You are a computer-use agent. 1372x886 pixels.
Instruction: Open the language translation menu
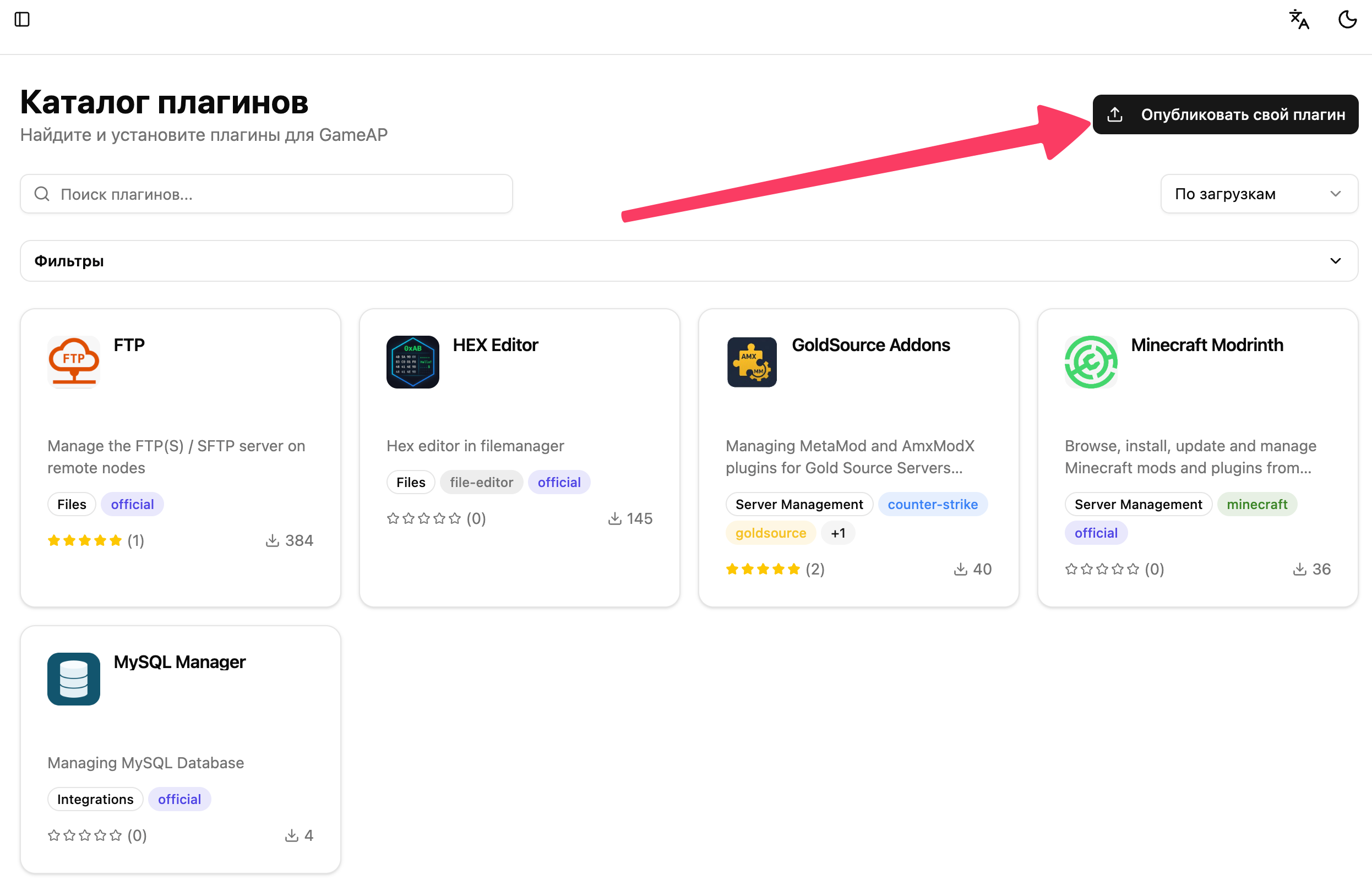pyautogui.click(x=1298, y=20)
